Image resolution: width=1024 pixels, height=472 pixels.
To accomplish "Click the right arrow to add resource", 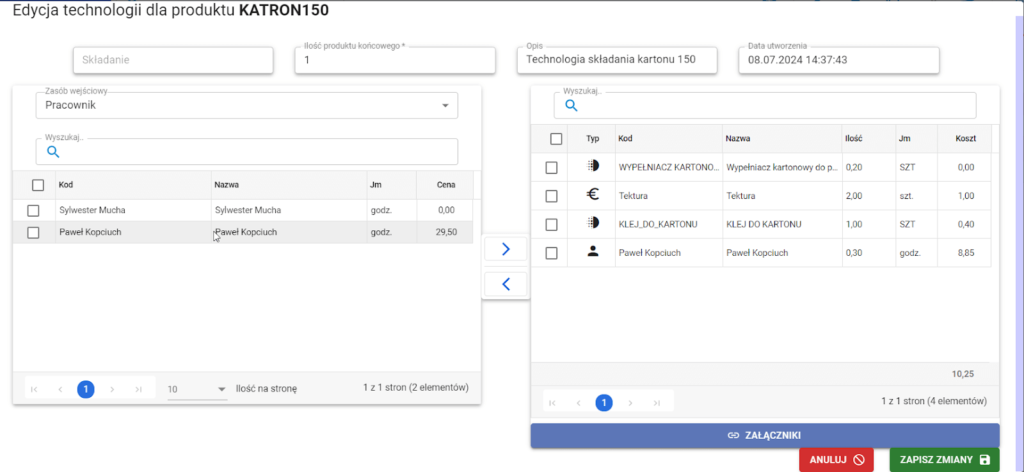I will pos(506,249).
